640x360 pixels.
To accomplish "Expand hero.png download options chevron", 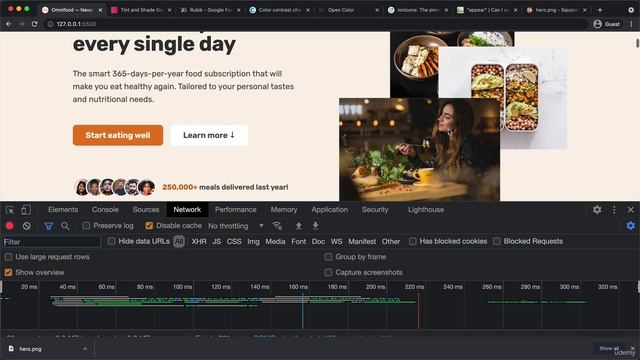I will pos(85,349).
